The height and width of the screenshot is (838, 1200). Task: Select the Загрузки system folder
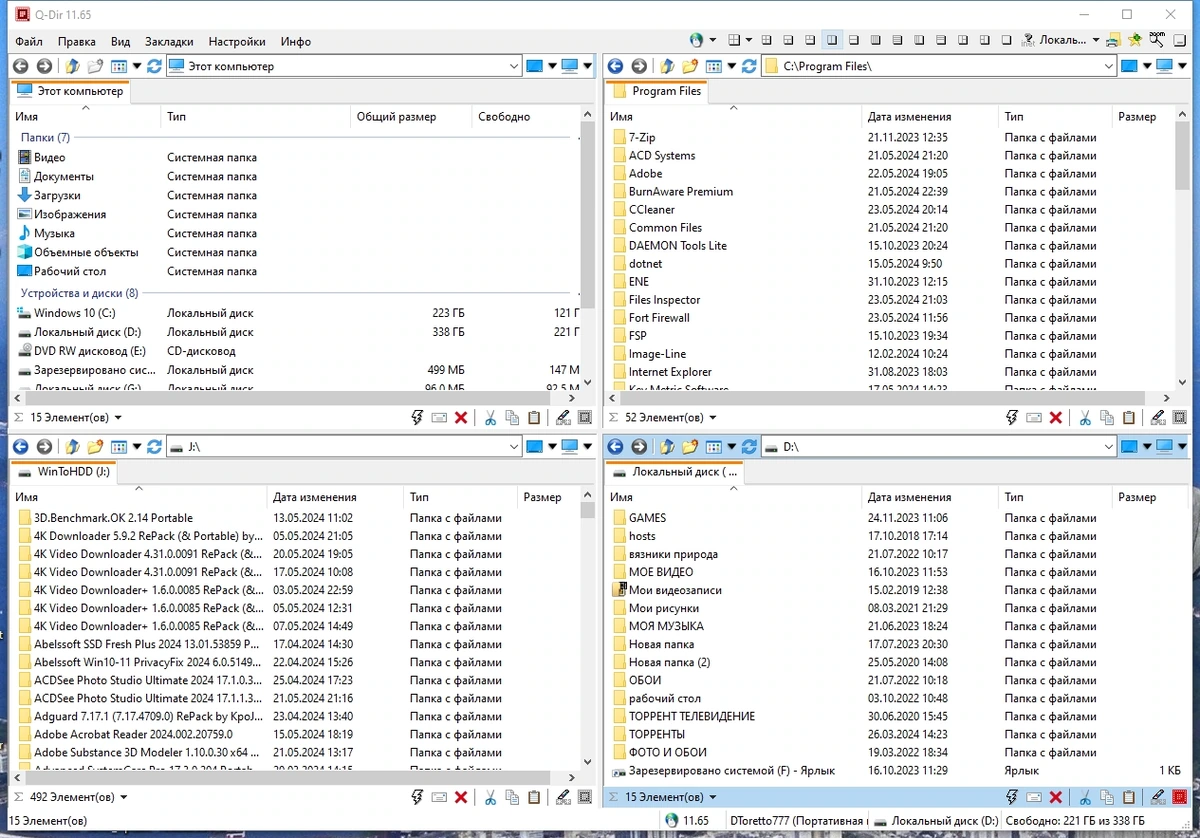click(x=57, y=195)
